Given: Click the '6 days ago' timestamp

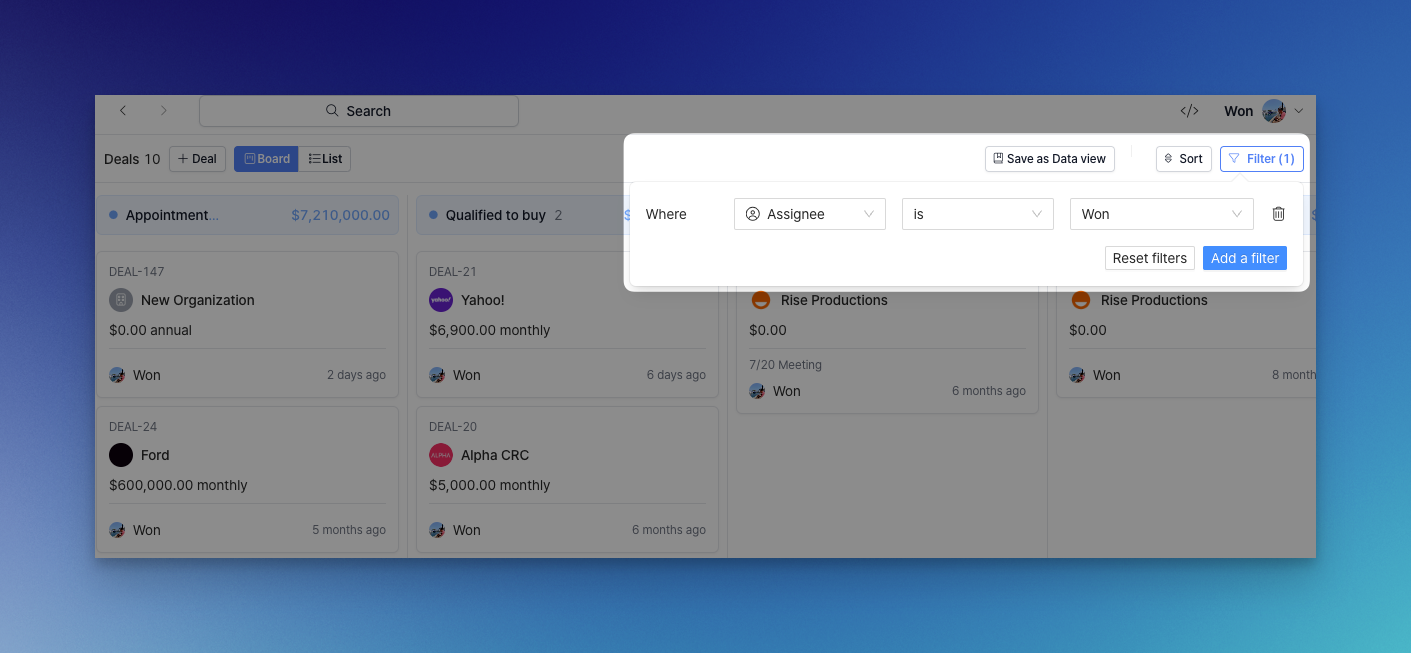Looking at the screenshot, I should (x=676, y=375).
